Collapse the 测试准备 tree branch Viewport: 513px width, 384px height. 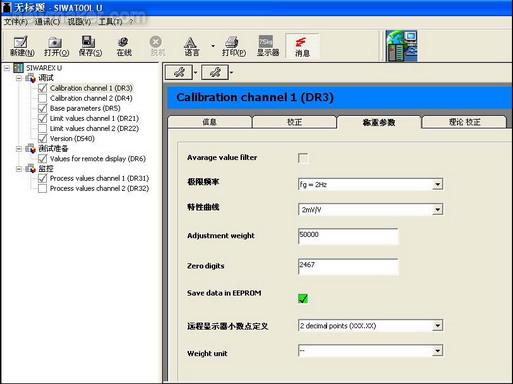(x=19, y=149)
